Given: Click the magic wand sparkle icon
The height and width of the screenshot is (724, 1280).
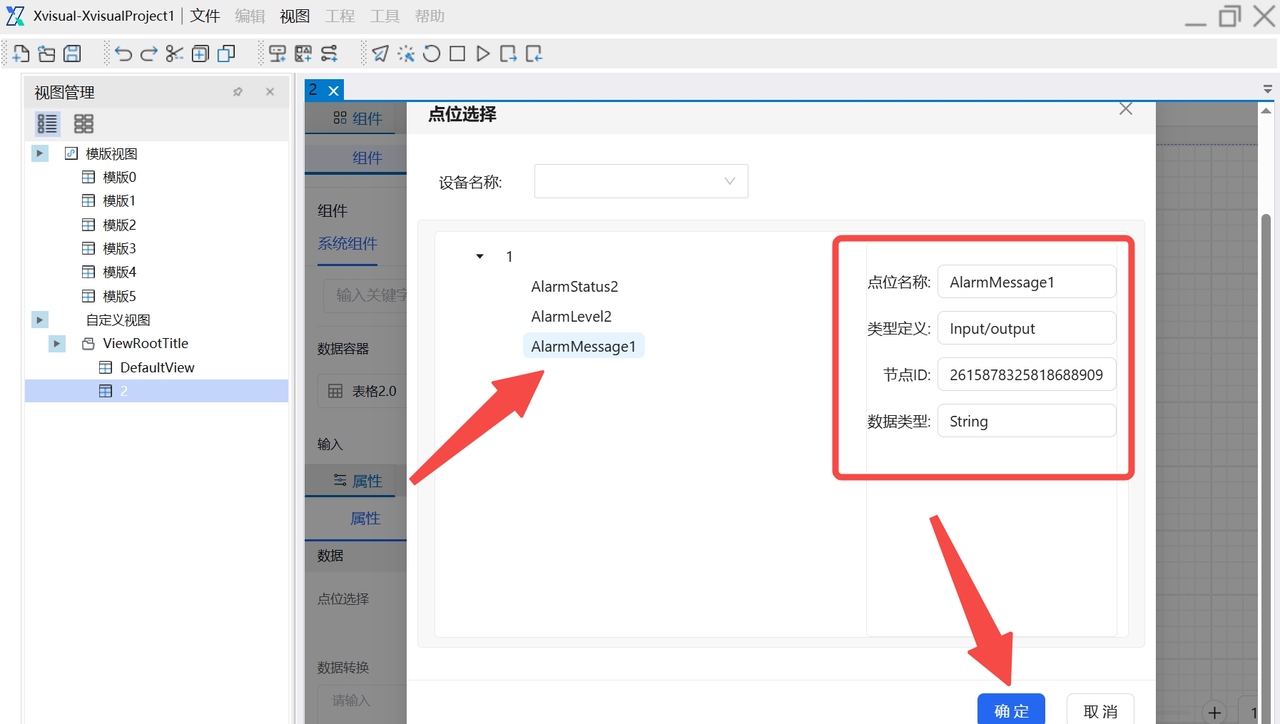Looking at the screenshot, I should tap(406, 54).
